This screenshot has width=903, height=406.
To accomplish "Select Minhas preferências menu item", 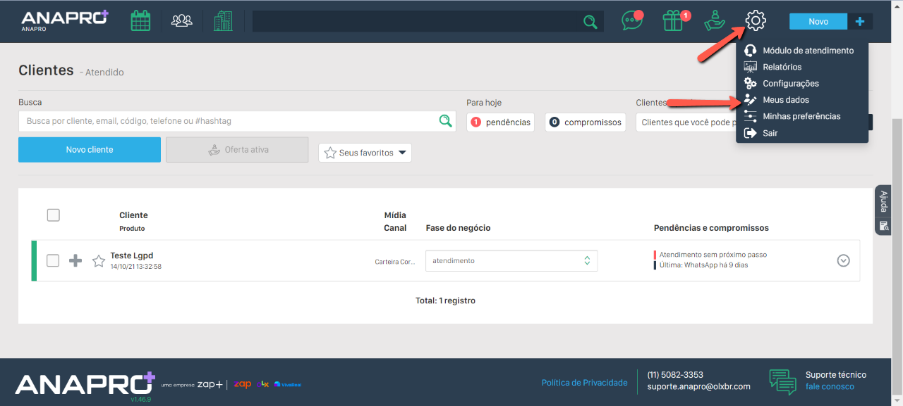I will pos(802,116).
